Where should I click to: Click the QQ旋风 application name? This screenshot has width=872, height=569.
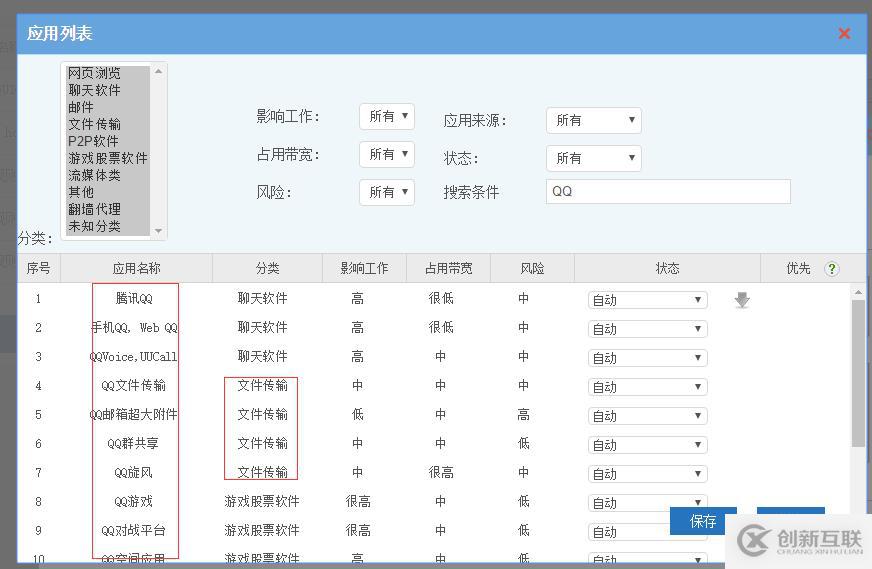click(x=133, y=472)
